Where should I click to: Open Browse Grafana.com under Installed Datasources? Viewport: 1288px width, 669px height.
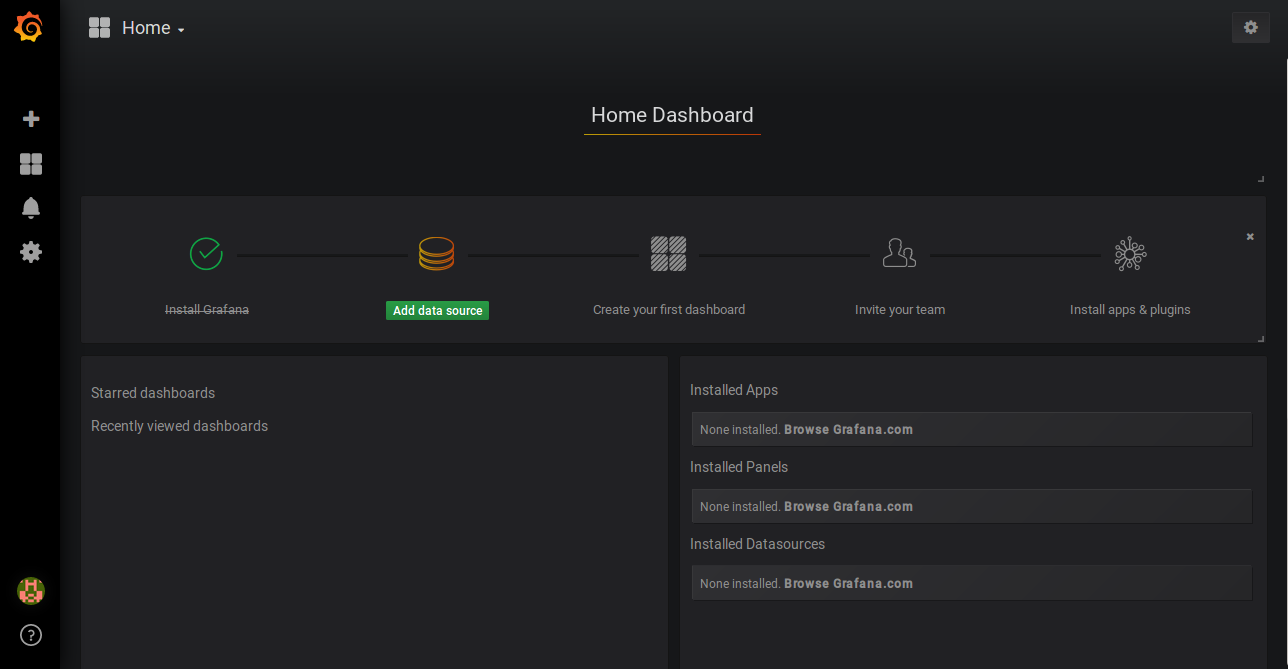click(848, 584)
